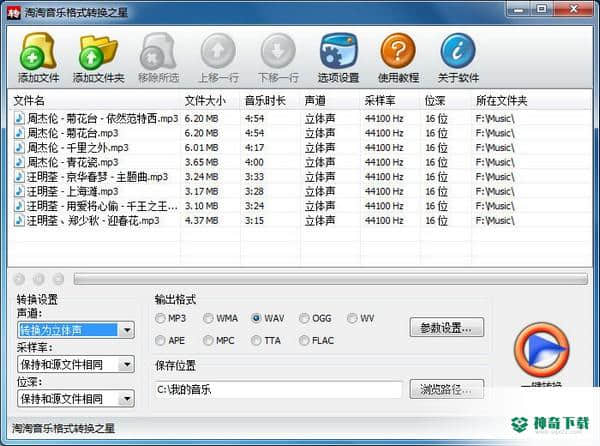This screenshot has width=600, height=446.
Task: Click the app icon in title bar
Action: pyautogui.click(x=13, y=13)
